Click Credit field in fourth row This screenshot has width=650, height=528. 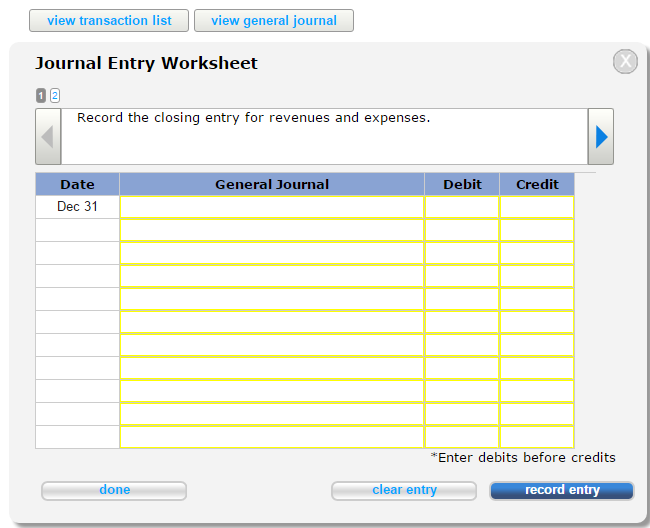(537, 276)
